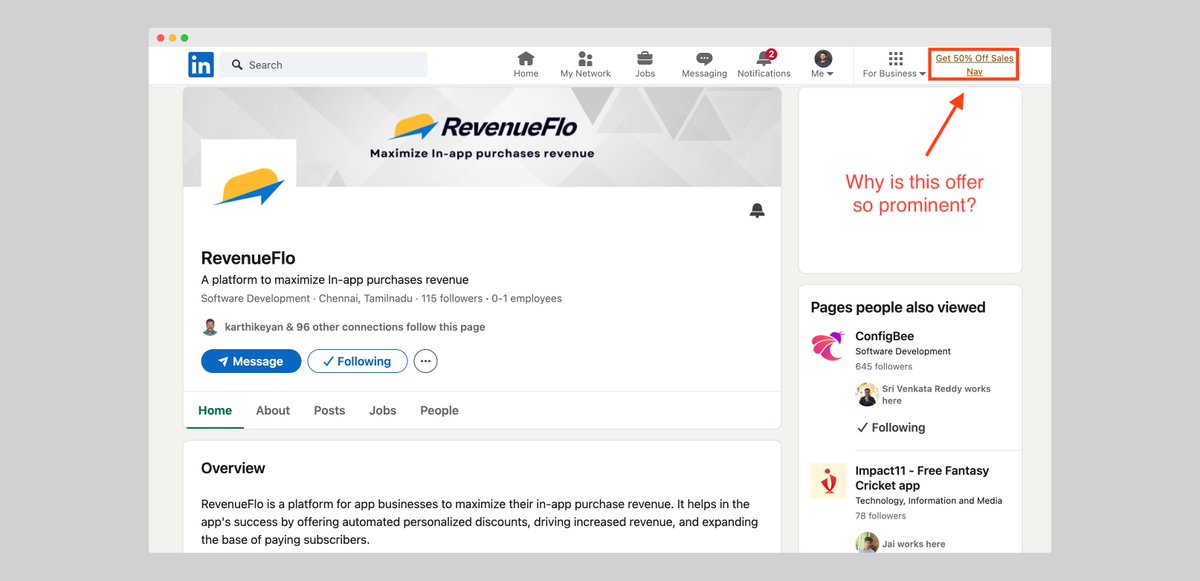
Task: Click the Impact11 logo icon
Action: (828, 481)
